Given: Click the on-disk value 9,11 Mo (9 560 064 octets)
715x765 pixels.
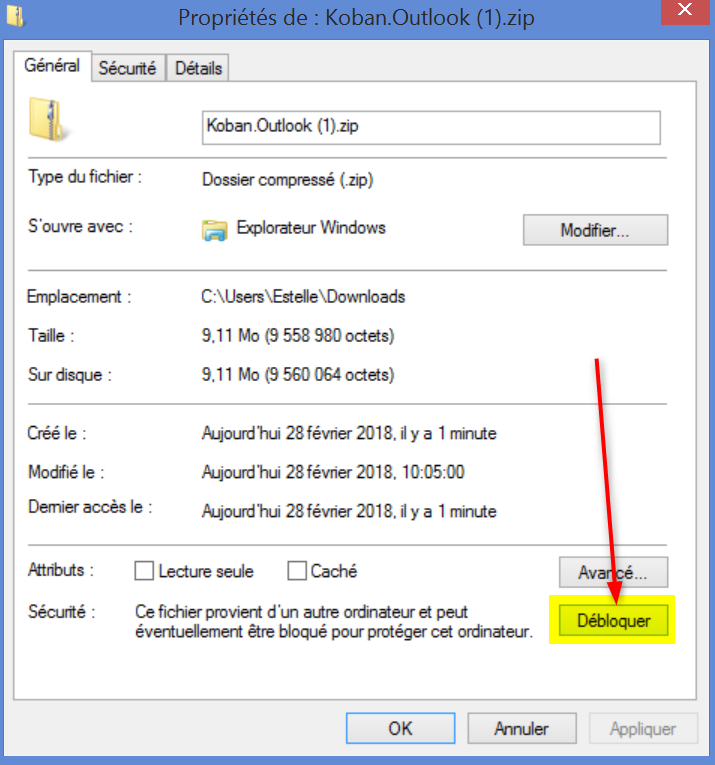Looking at the screenshot, I should tap(298, 375).
